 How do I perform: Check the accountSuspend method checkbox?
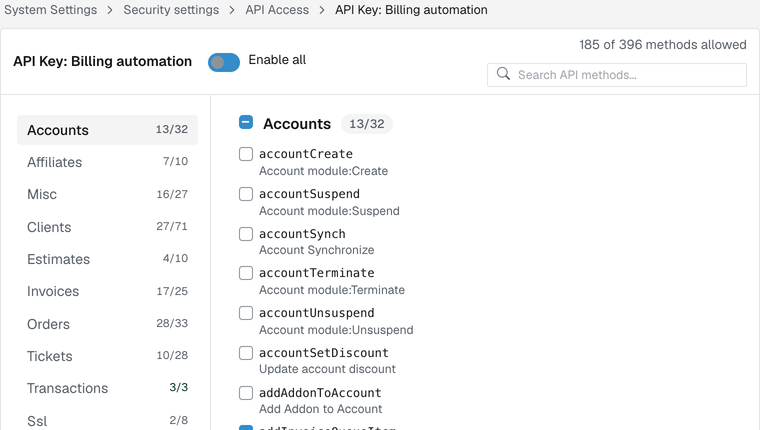246,194
